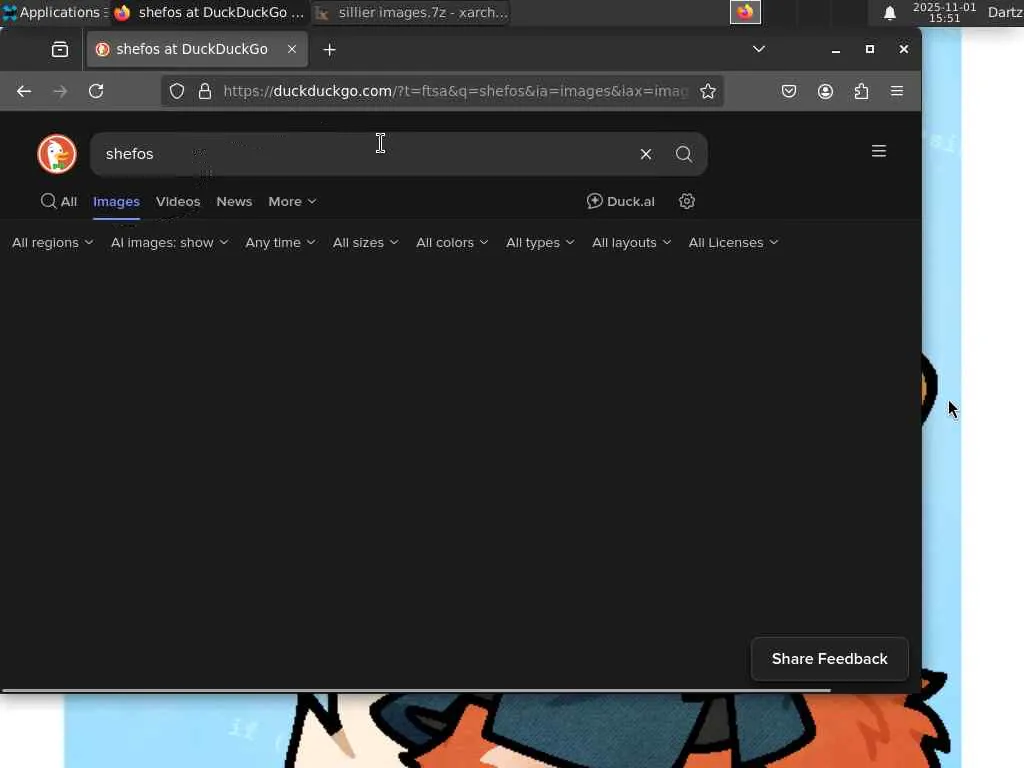Clear the search box text
Image resolution: width=1024 pixels, height=768 pixels.
coord(646,154)
